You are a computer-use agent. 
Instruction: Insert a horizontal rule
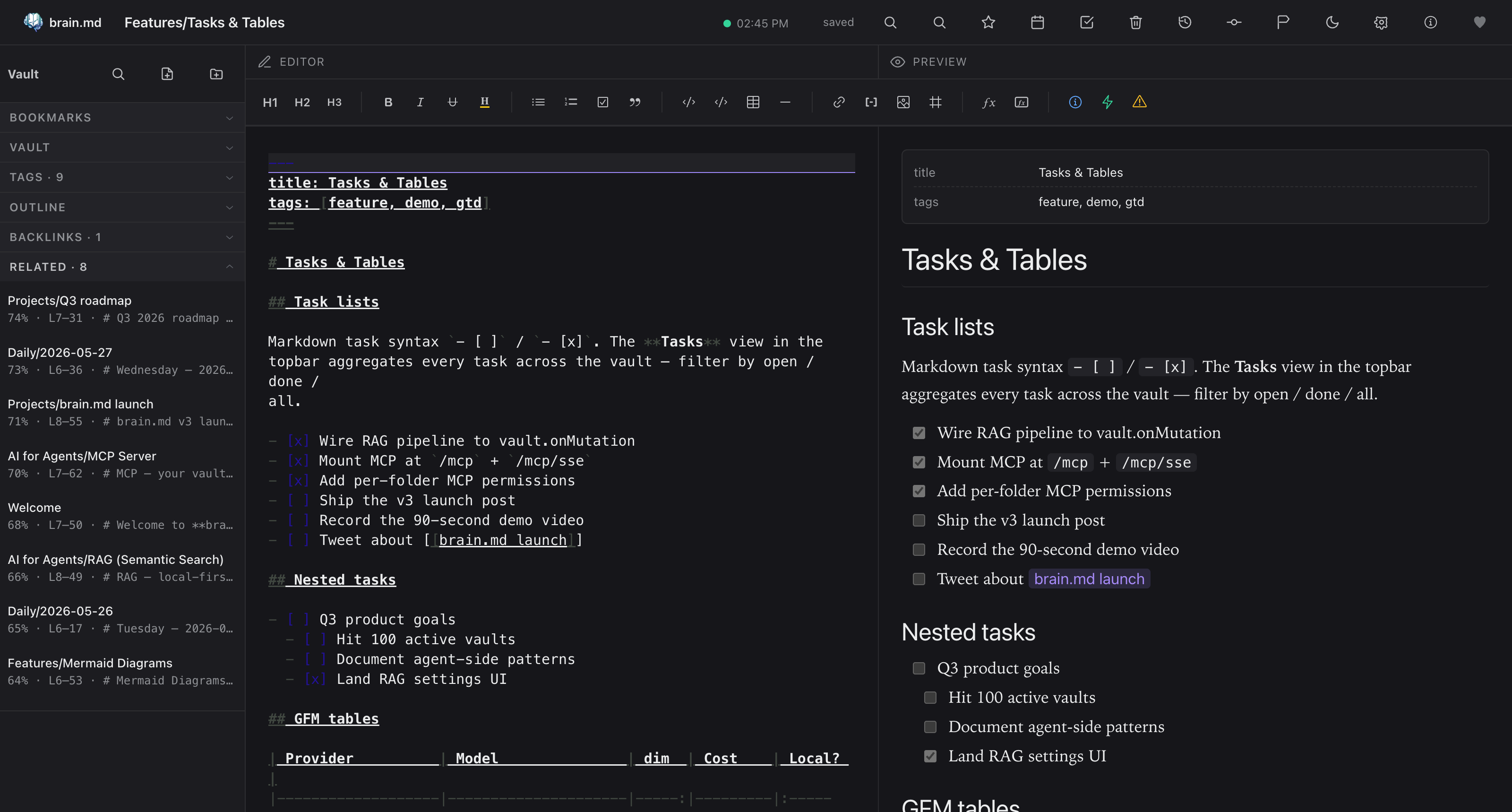[785, 102]
